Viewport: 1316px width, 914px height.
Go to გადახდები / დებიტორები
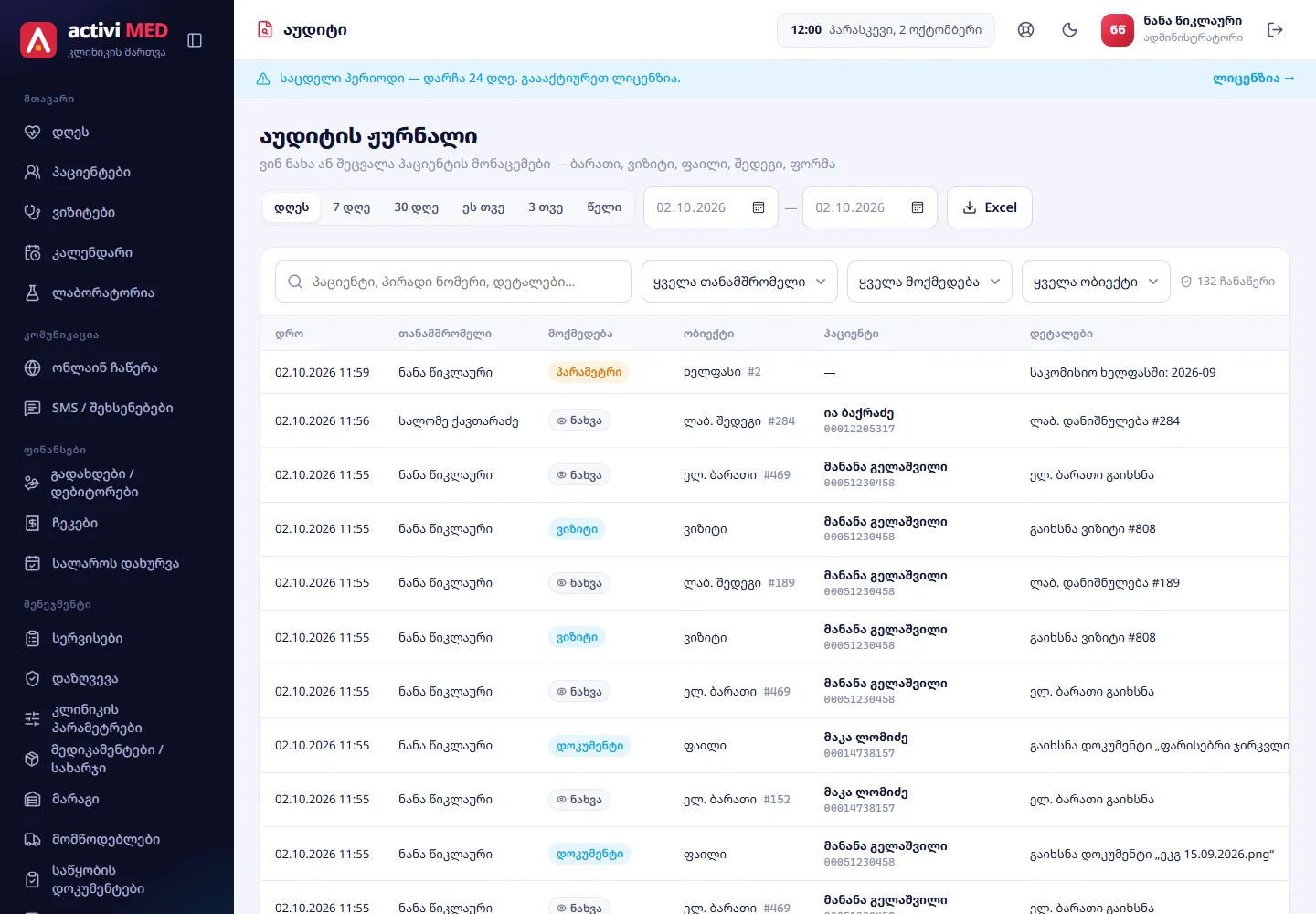point(117,484)
